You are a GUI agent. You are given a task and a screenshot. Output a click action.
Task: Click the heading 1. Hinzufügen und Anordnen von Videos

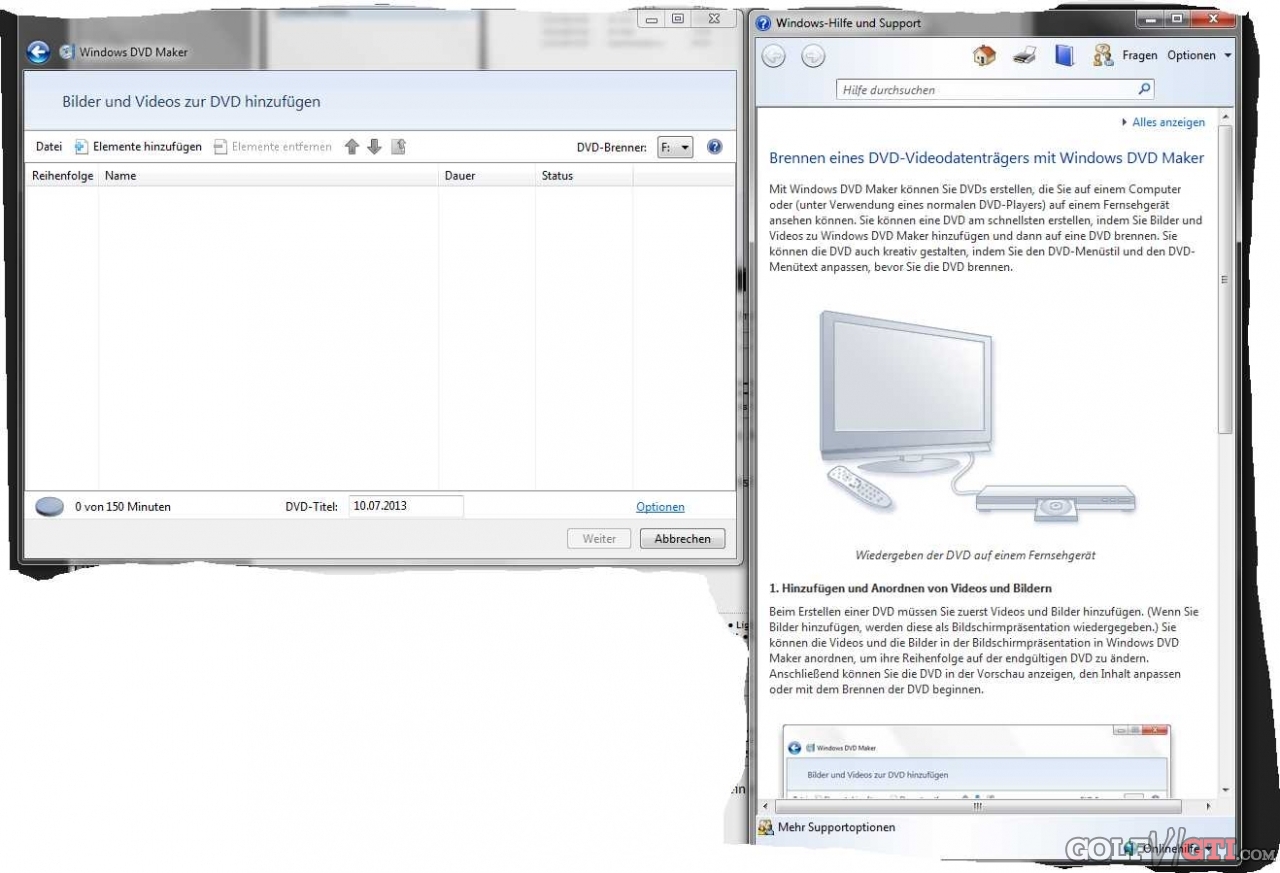click(x=910, y=588)
